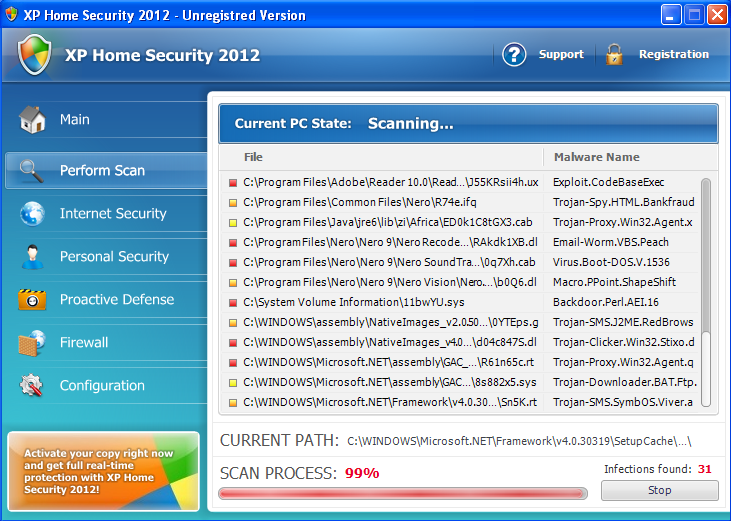Open the Registration link
This screenshot has width=731, height=521.
click(673, 55)
